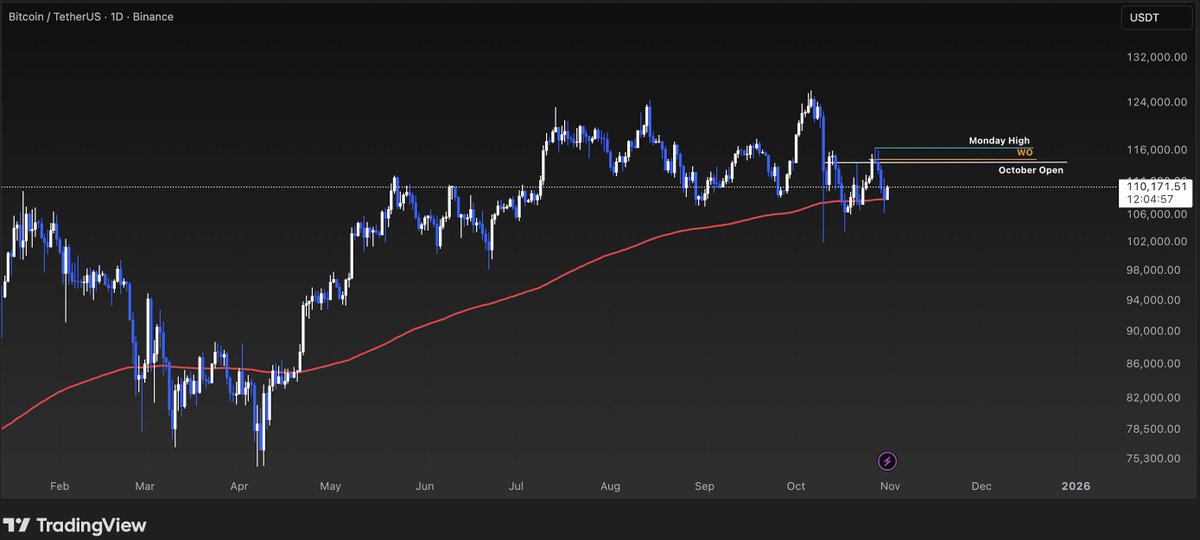Click the May label on time axis
This screenshot has width=1200, height=540.
pos(331,486)
